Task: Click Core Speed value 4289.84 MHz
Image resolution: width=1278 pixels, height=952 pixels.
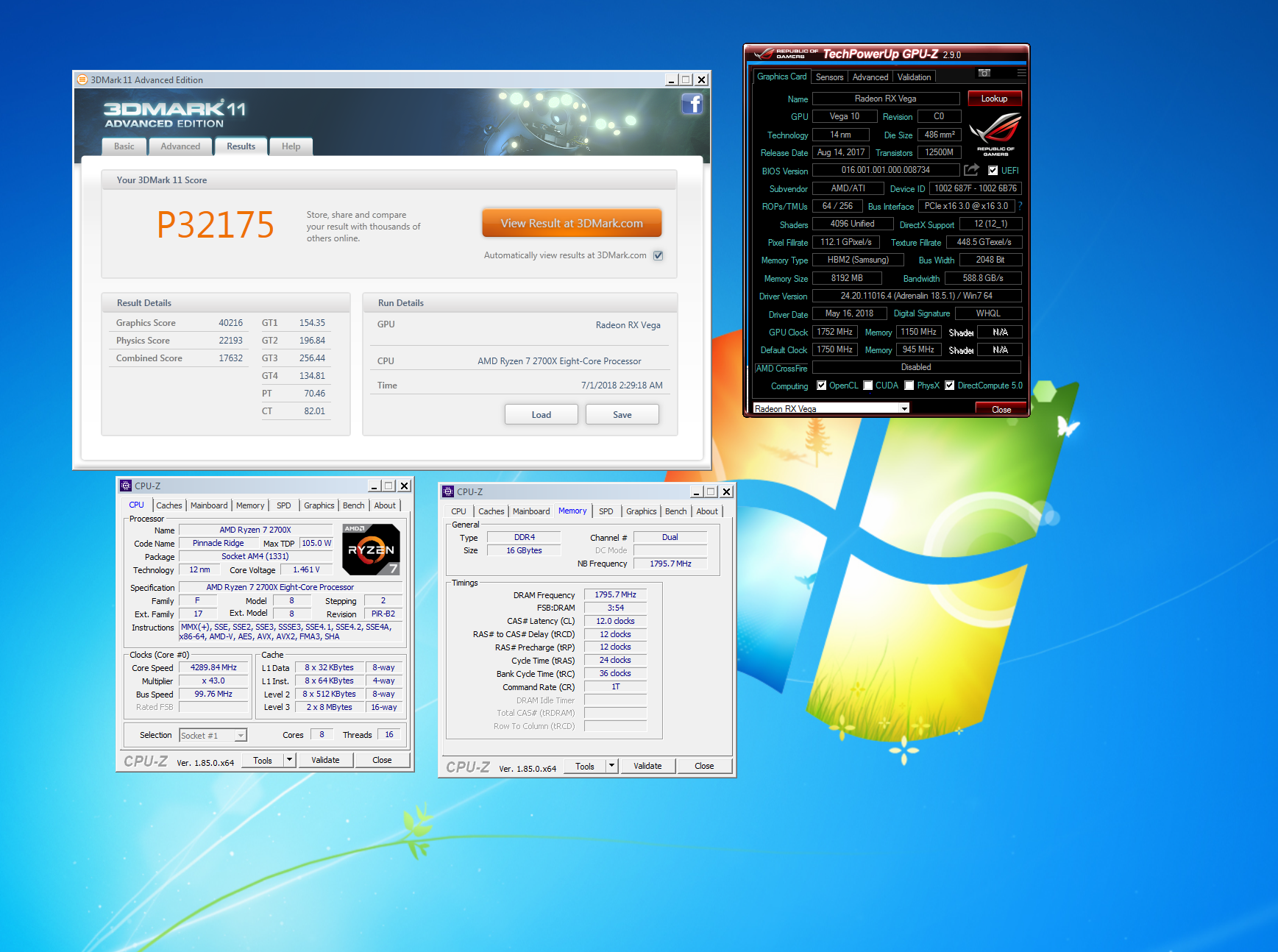Action: click(x=213, y=667)
